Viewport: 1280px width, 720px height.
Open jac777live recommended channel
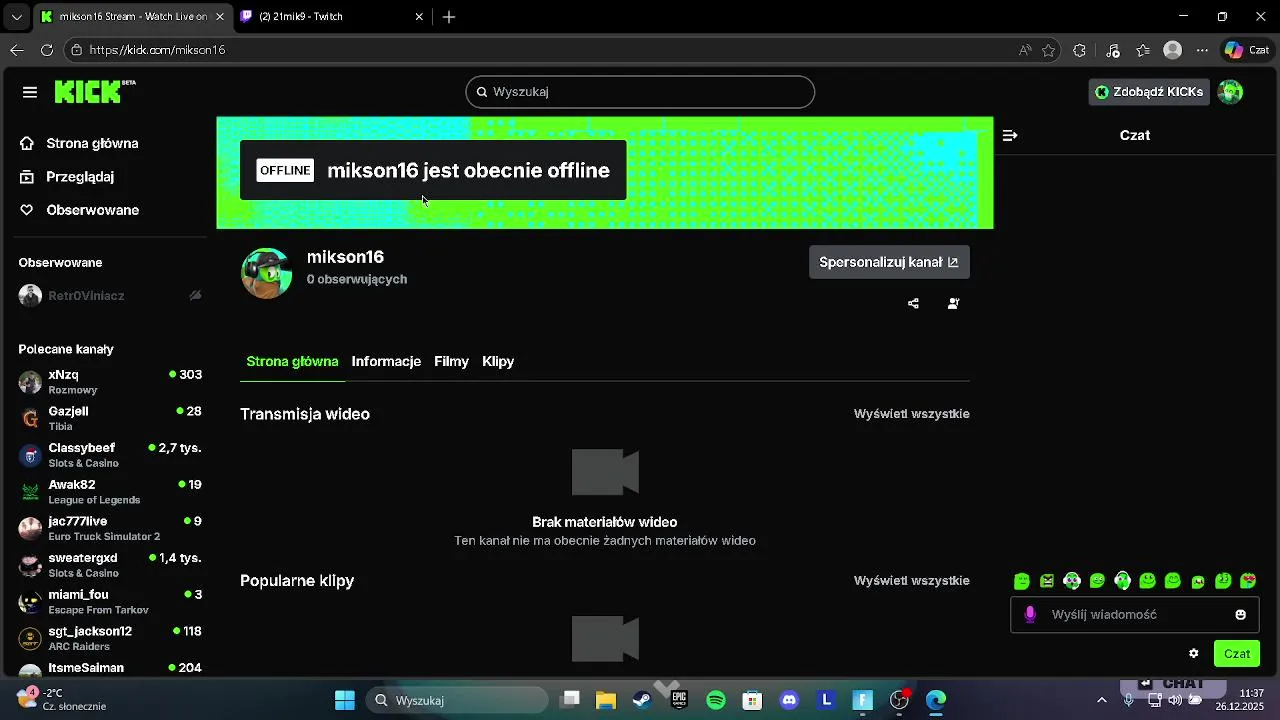point(110,528)
